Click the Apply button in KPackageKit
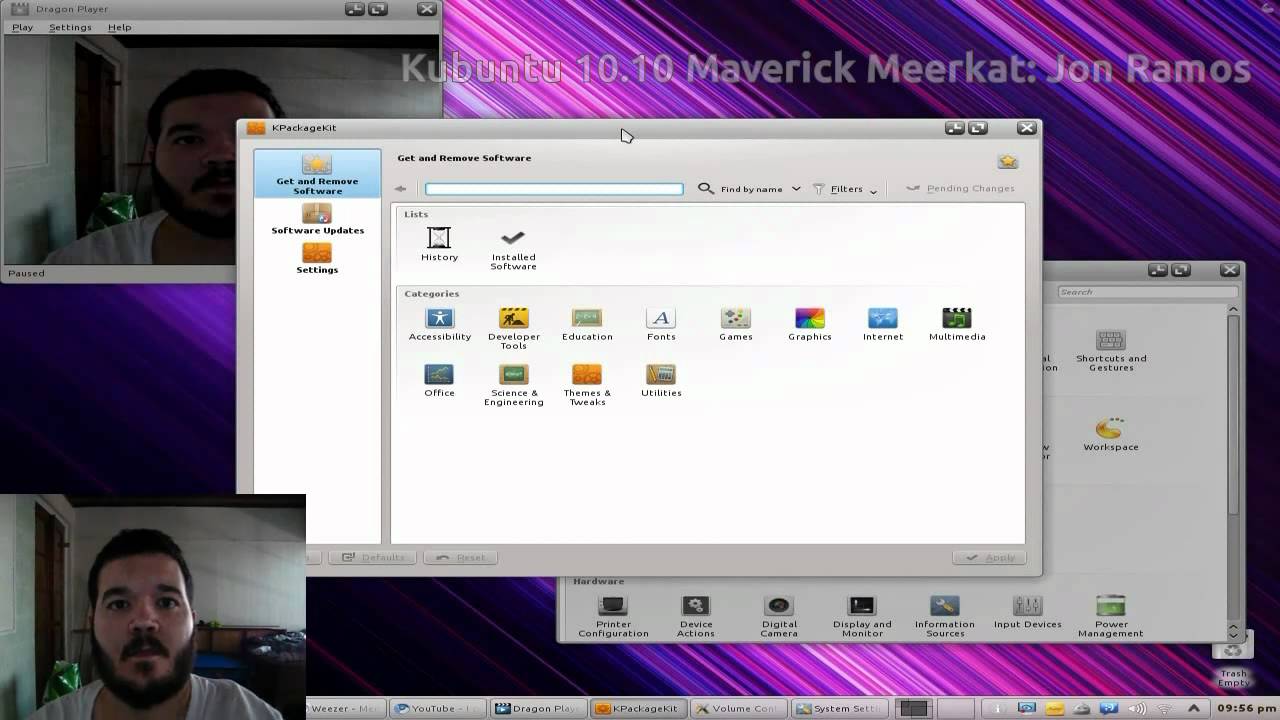Image resolution: width=1280 pixels, height=720 pixels. click(x=989, y=558)
